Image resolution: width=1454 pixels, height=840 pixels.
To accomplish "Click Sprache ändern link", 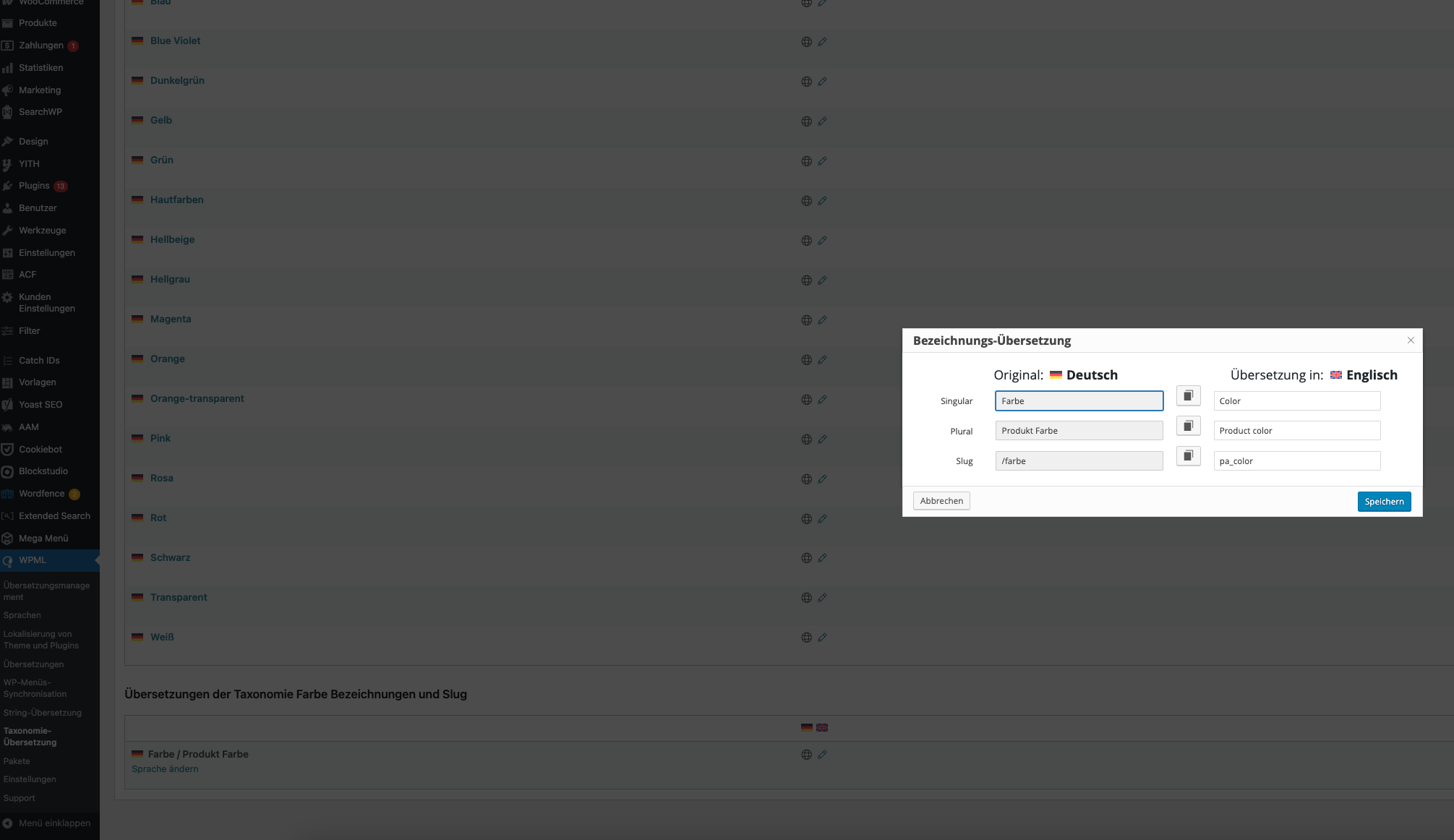I will click(165, 769).
